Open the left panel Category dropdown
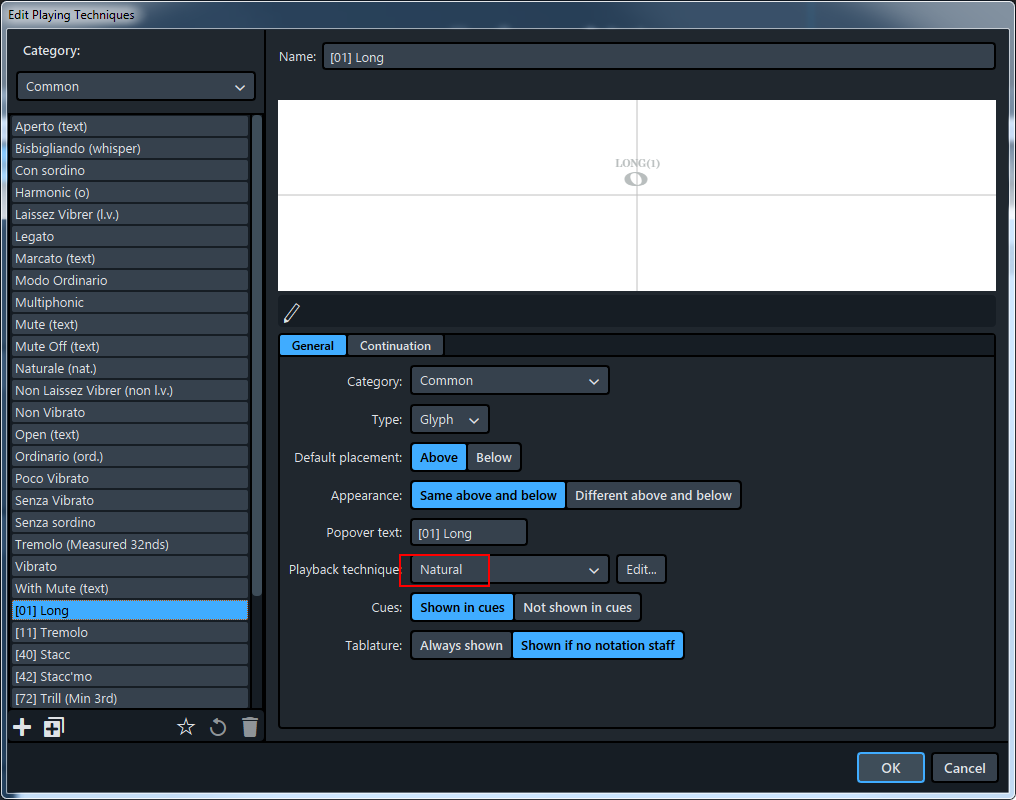1016x800 pixels. (x=135, y=86)
